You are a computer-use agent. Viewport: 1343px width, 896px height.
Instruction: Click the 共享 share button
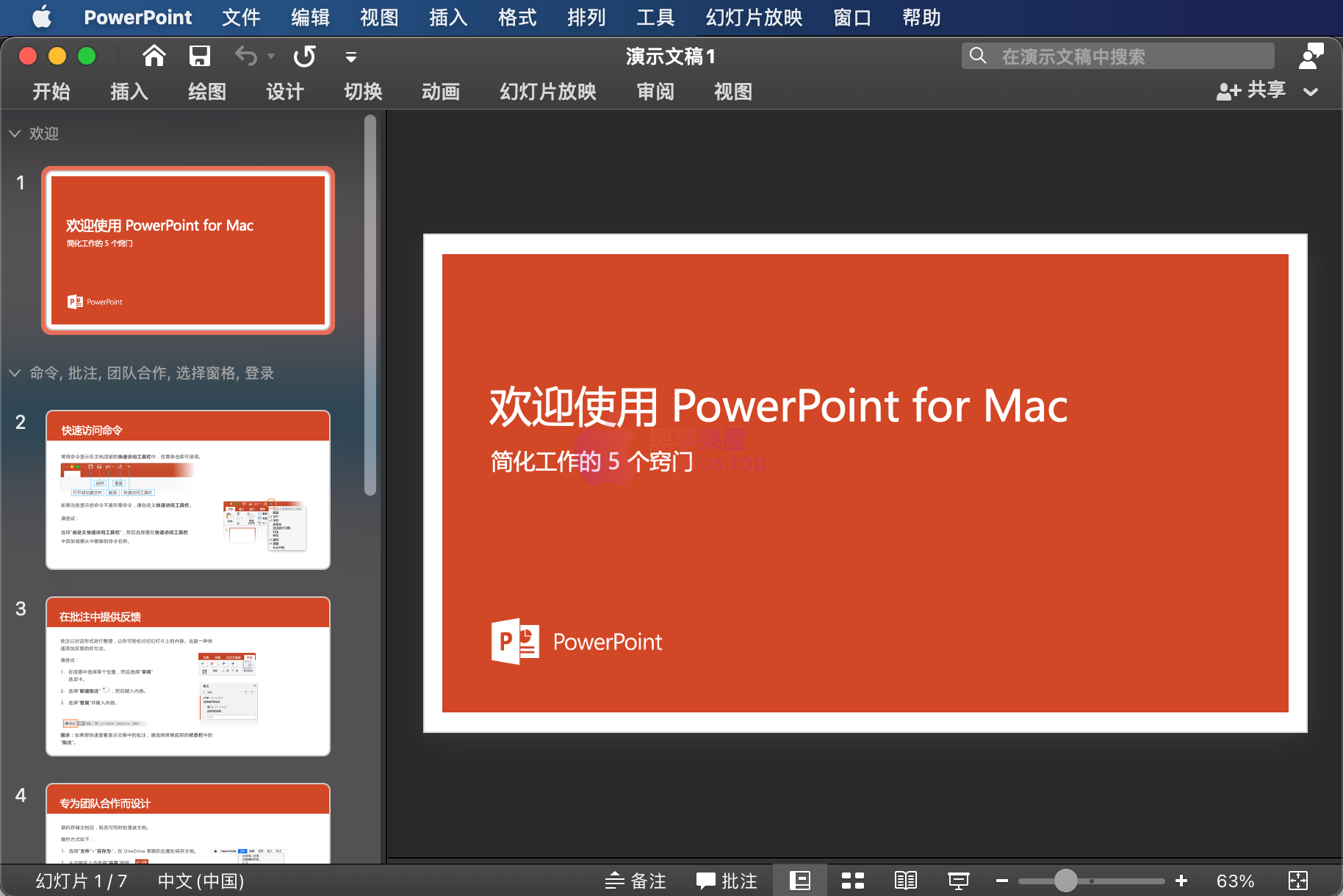(x=1251, y=90)
